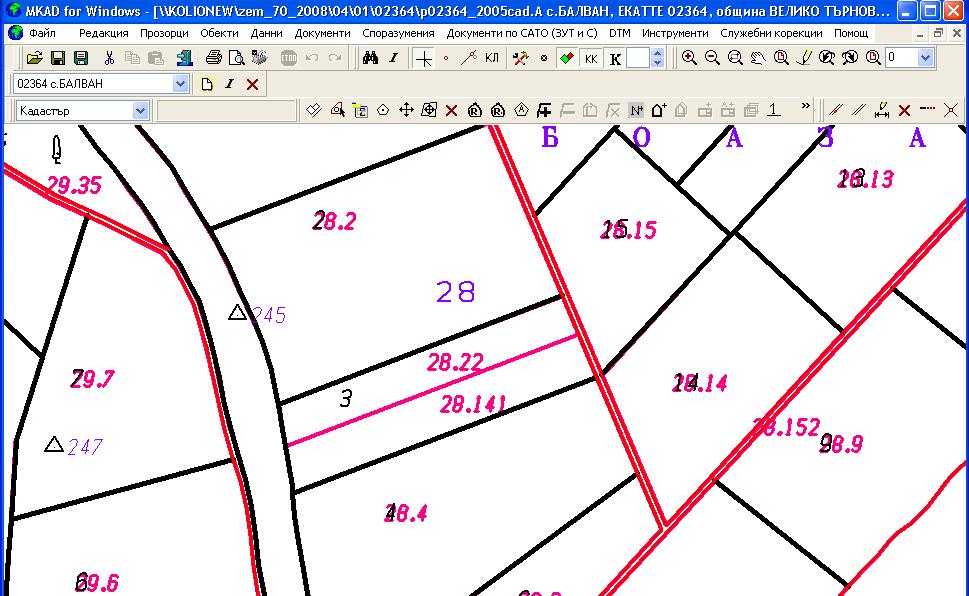Image resolution: width=969 pixels, height=596 pixels.
Task: Click the binoculars find icon
Action: (x=370, y=58)
